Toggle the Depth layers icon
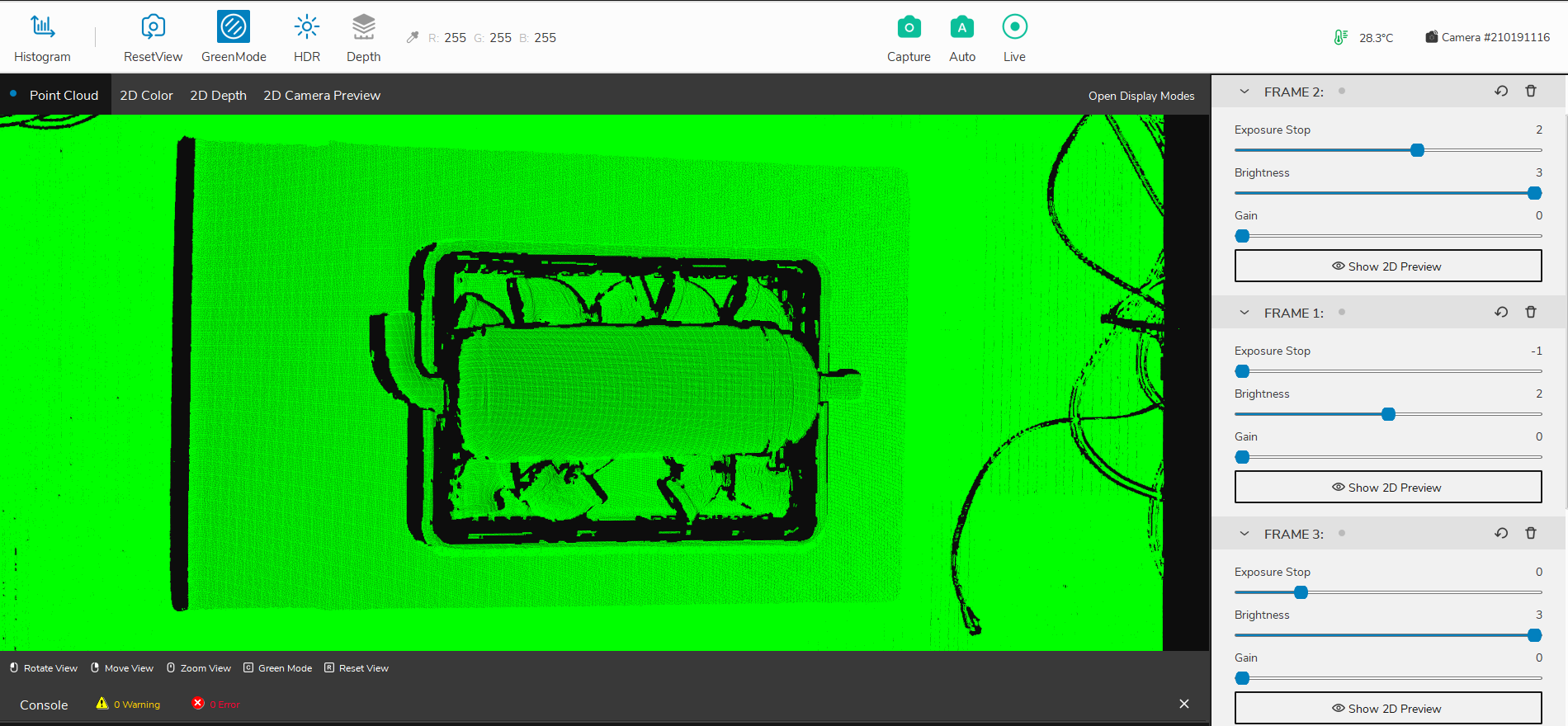 coord(363,27)
